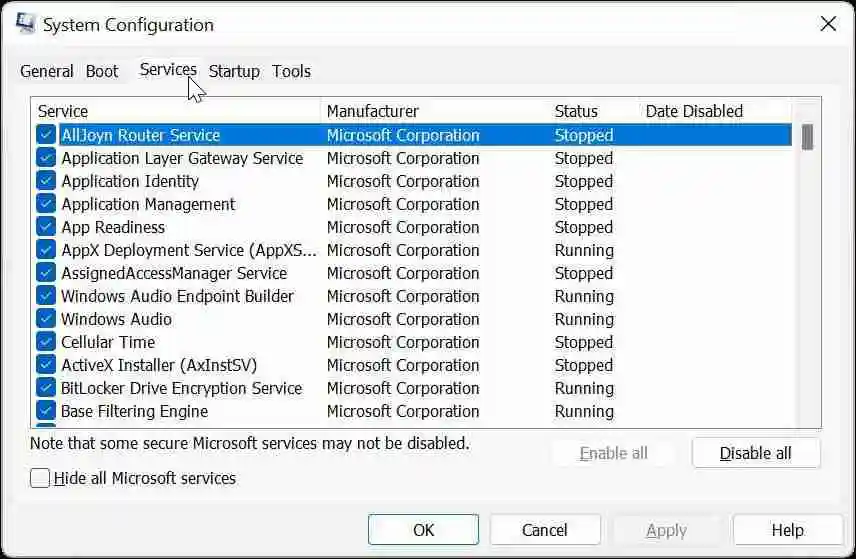Uncheck the Windows Audio checkbox
This screenshot has width=856, height=559.
tap(46, 319)
